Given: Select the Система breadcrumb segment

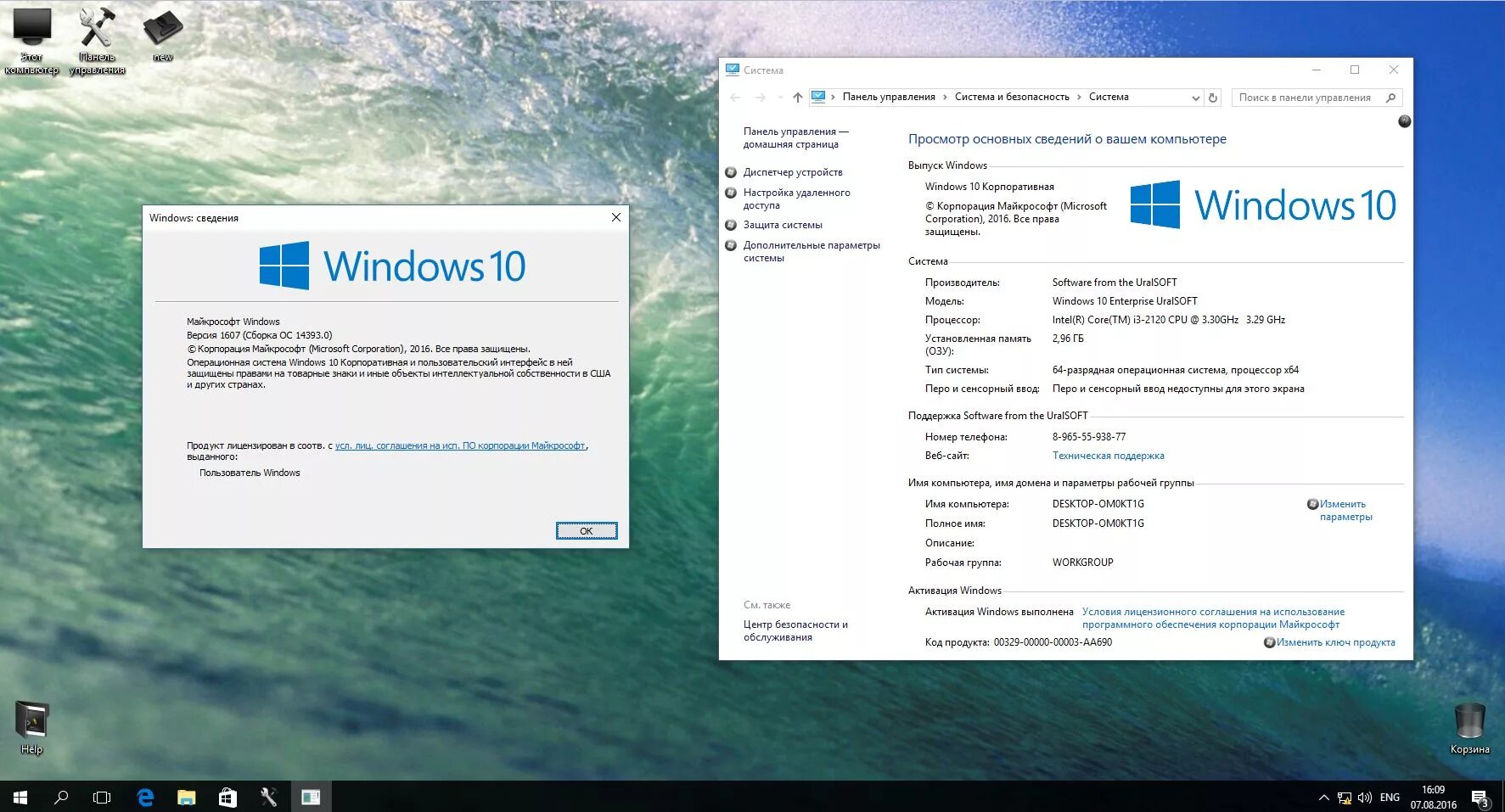Looking at the screenshot, I should click(x=1109, y=97).
